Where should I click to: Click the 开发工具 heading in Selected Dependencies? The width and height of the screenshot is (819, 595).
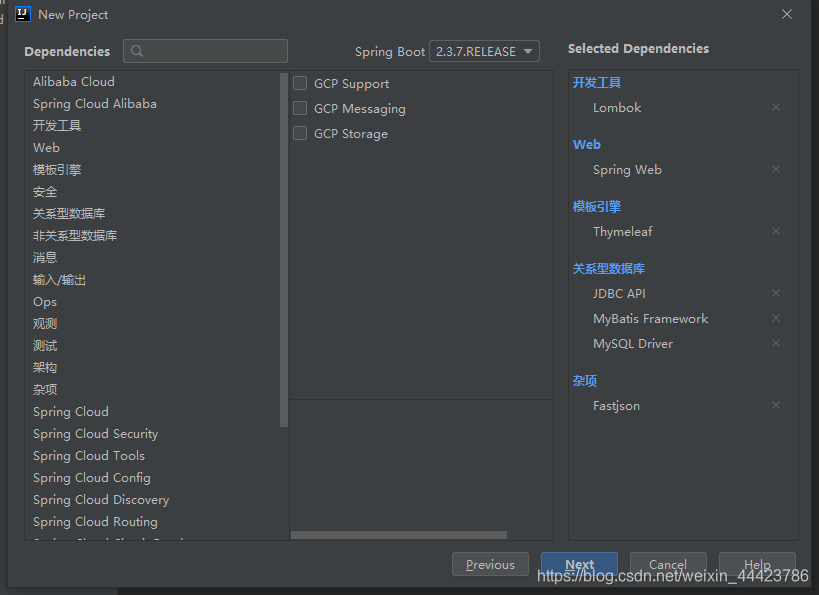[596, 83]
